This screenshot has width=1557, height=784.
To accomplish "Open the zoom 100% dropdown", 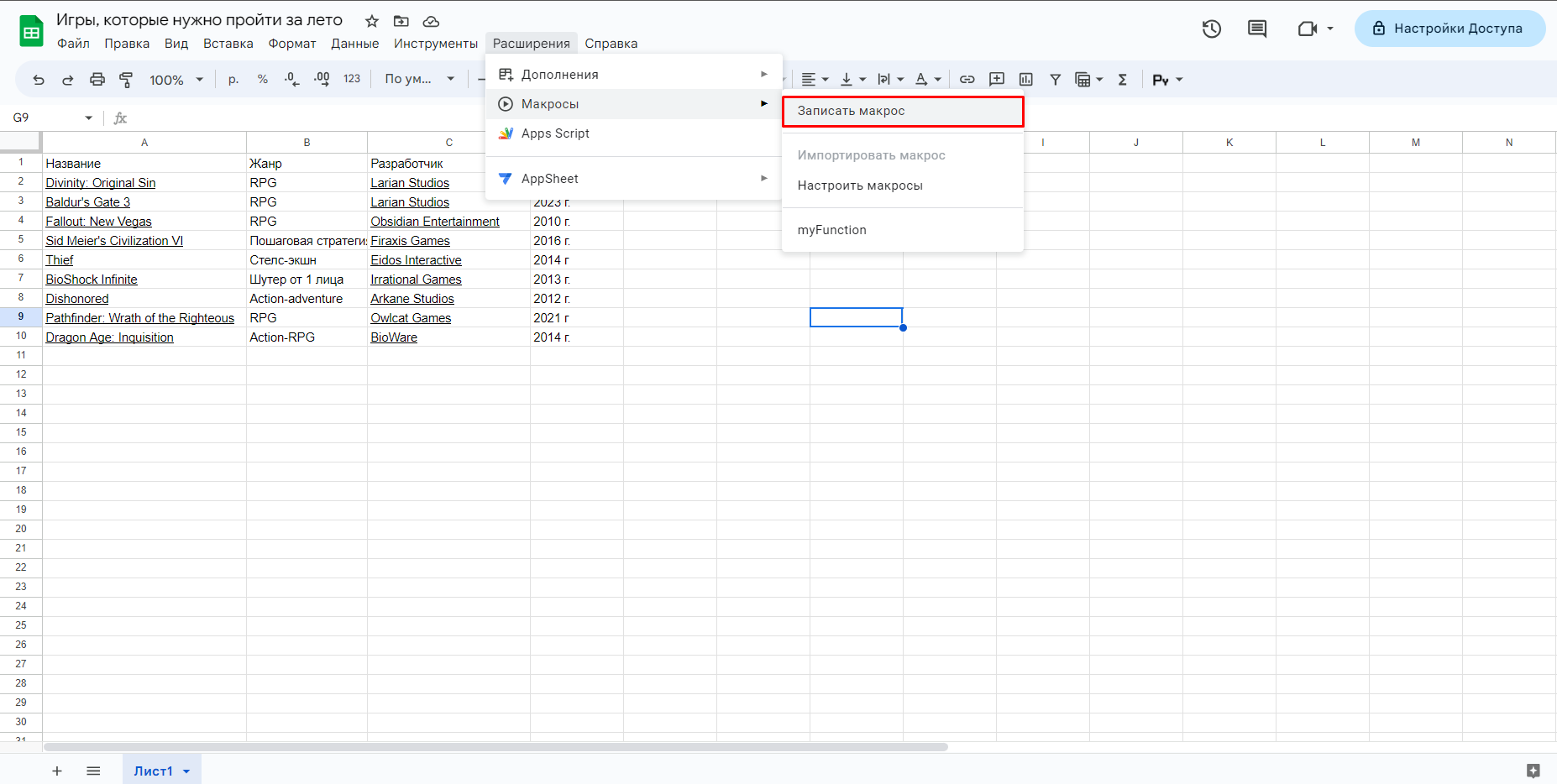I will click(176, 80).
